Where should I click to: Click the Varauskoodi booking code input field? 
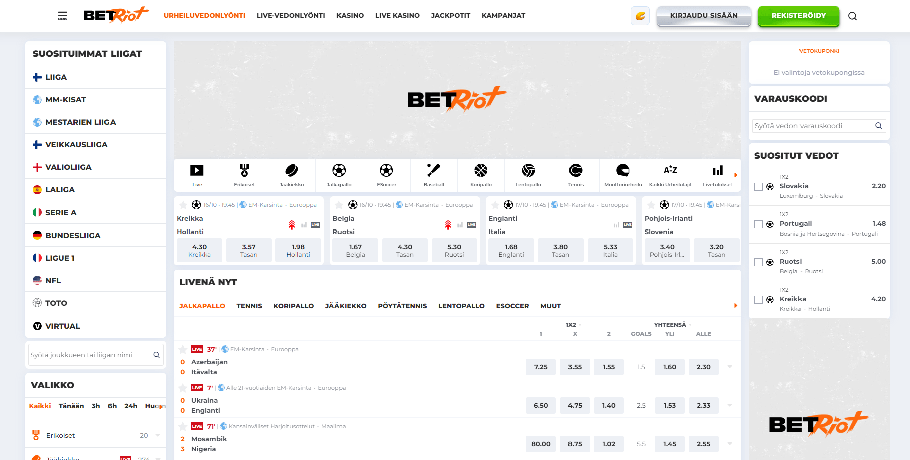813,126
